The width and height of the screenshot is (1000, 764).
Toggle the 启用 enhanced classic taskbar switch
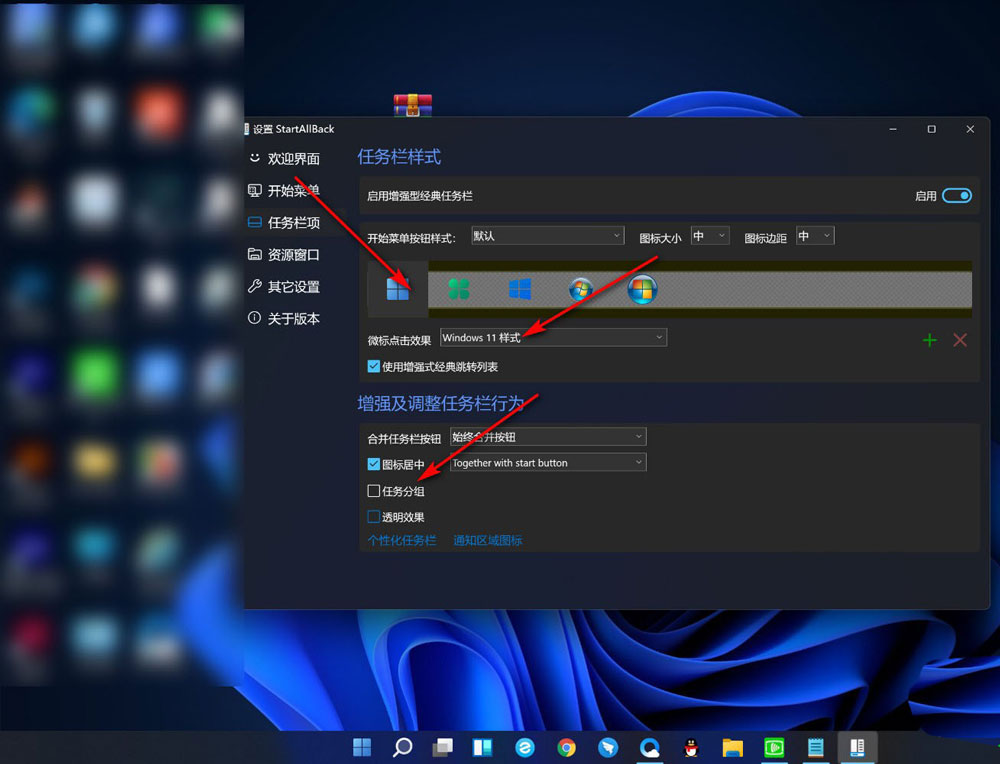coord(956,196)
